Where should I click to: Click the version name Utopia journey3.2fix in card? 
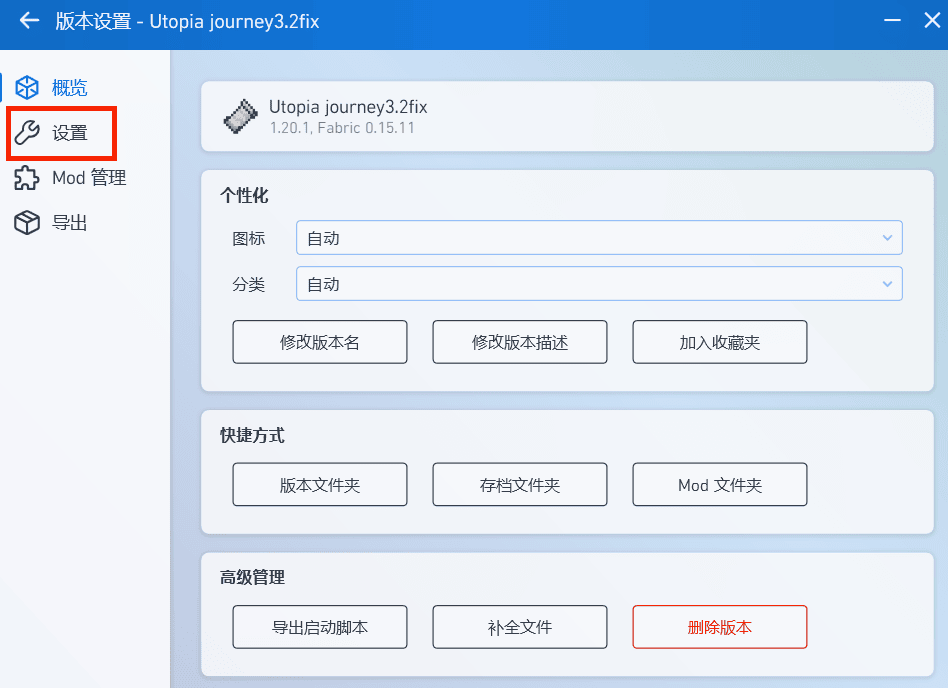[348, 107]
